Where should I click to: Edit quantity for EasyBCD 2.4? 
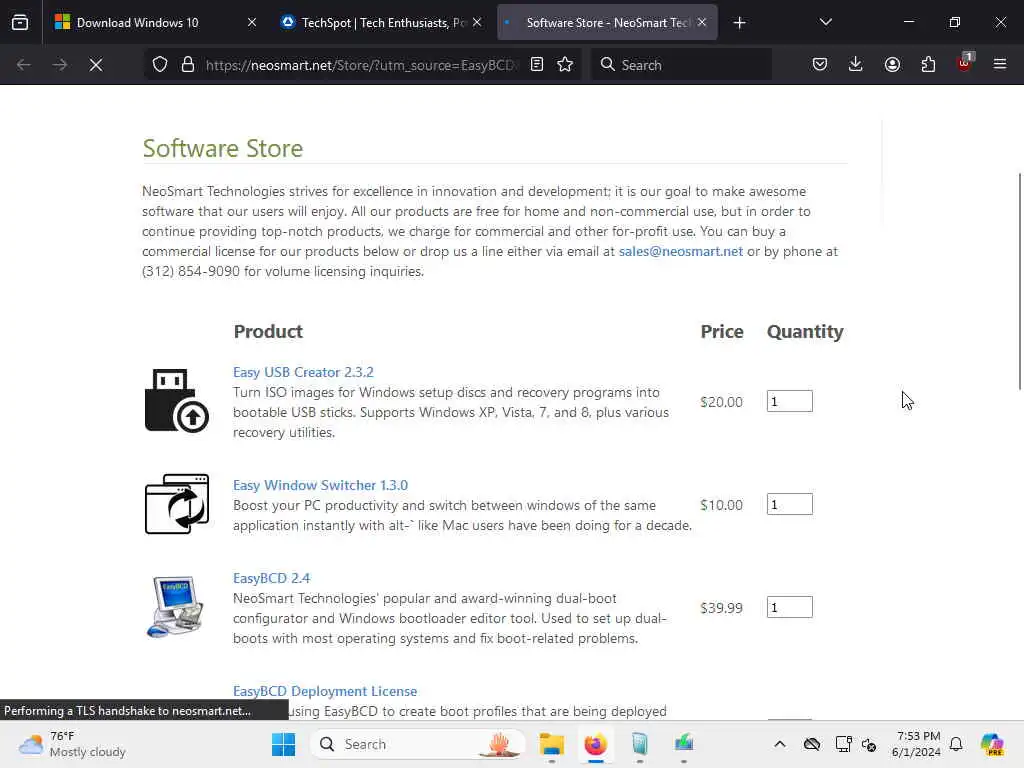pyautogui.click(x=790, y=607)
